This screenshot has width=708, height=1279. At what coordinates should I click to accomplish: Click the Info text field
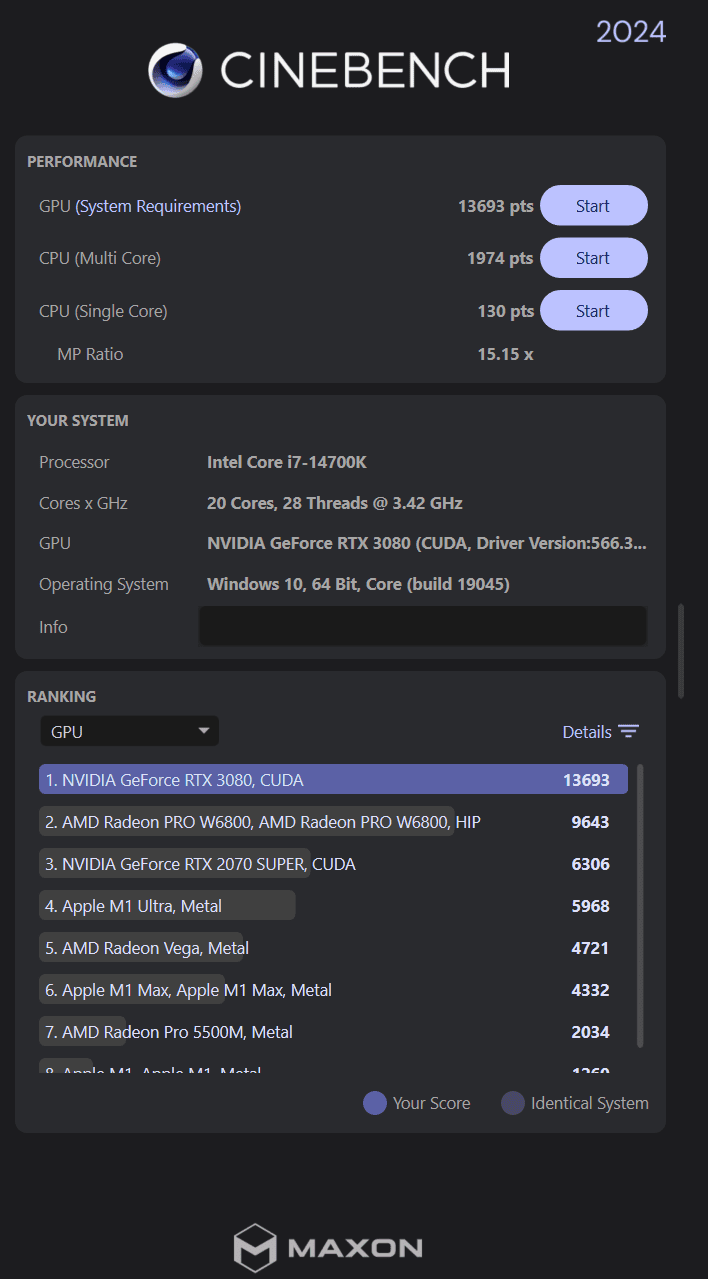point(423,626)
